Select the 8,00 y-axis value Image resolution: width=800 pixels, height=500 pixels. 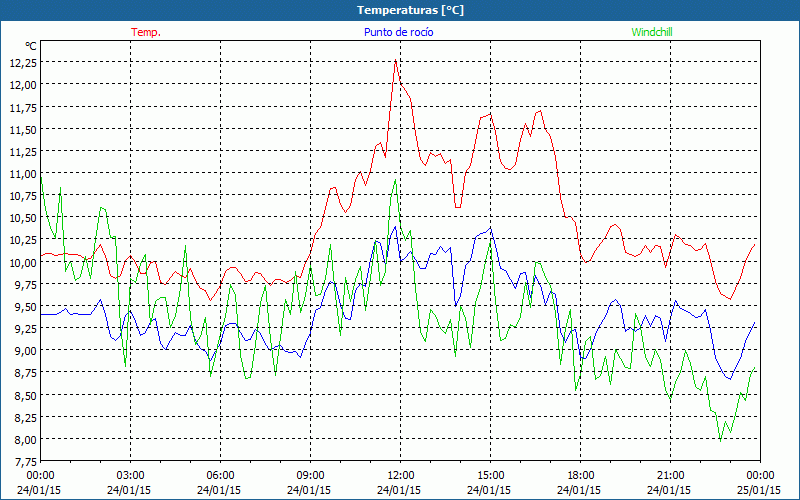pyautogui.click(x=25, y=440)
